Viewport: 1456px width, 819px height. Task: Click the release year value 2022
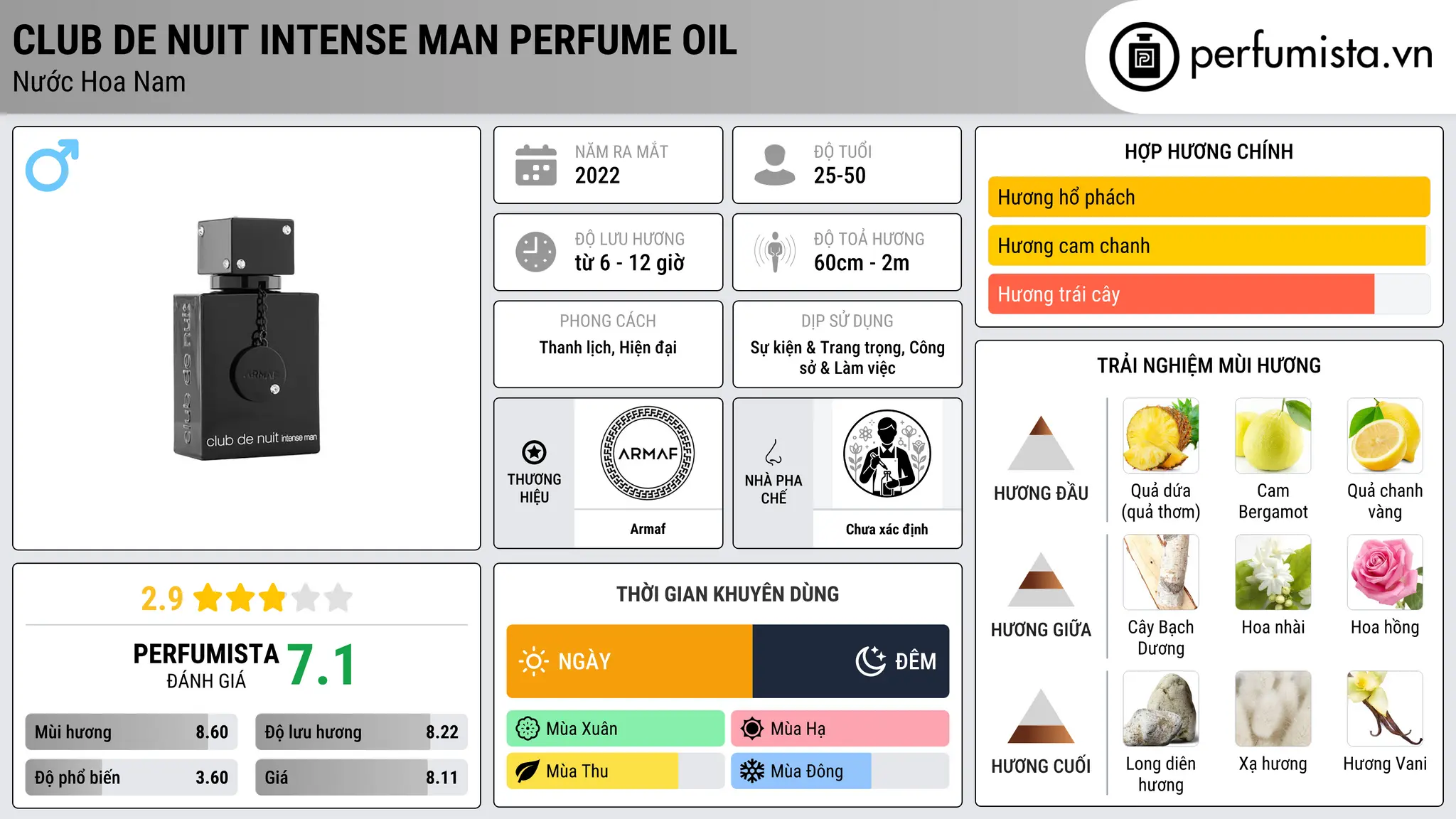(x=597, y=176)
